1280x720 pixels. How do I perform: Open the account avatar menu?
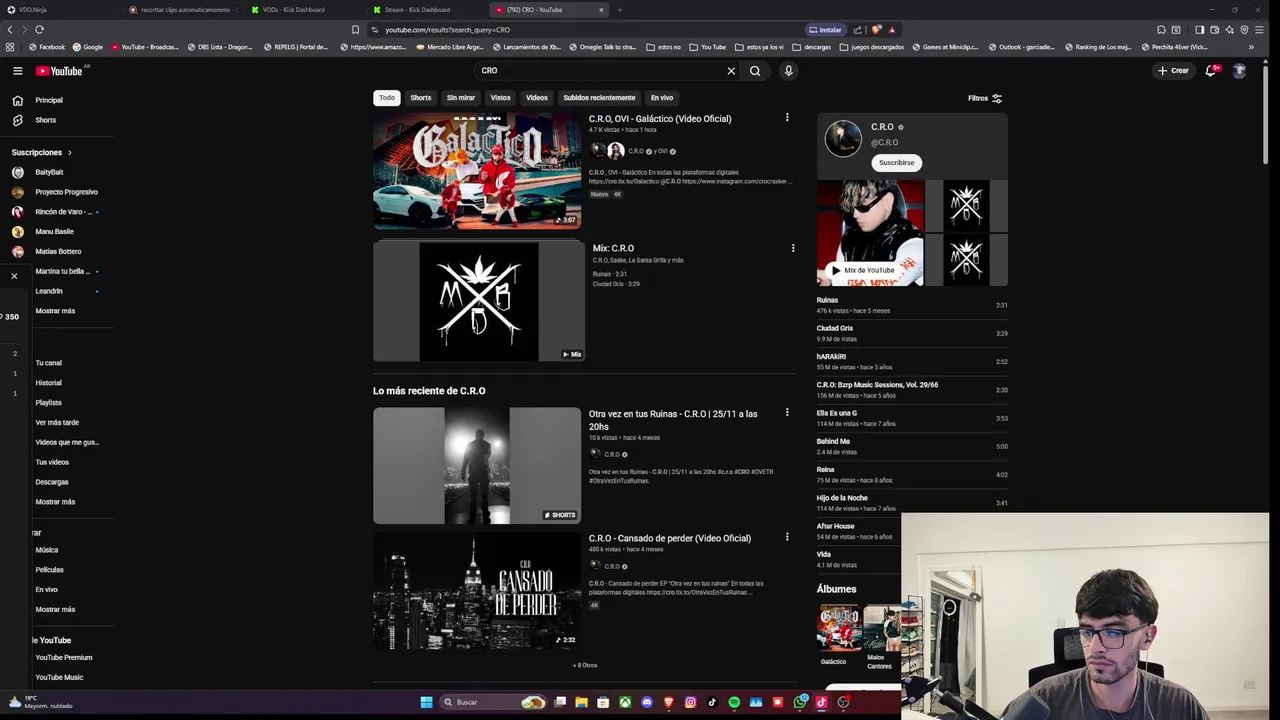click(x=1239, y=71)
